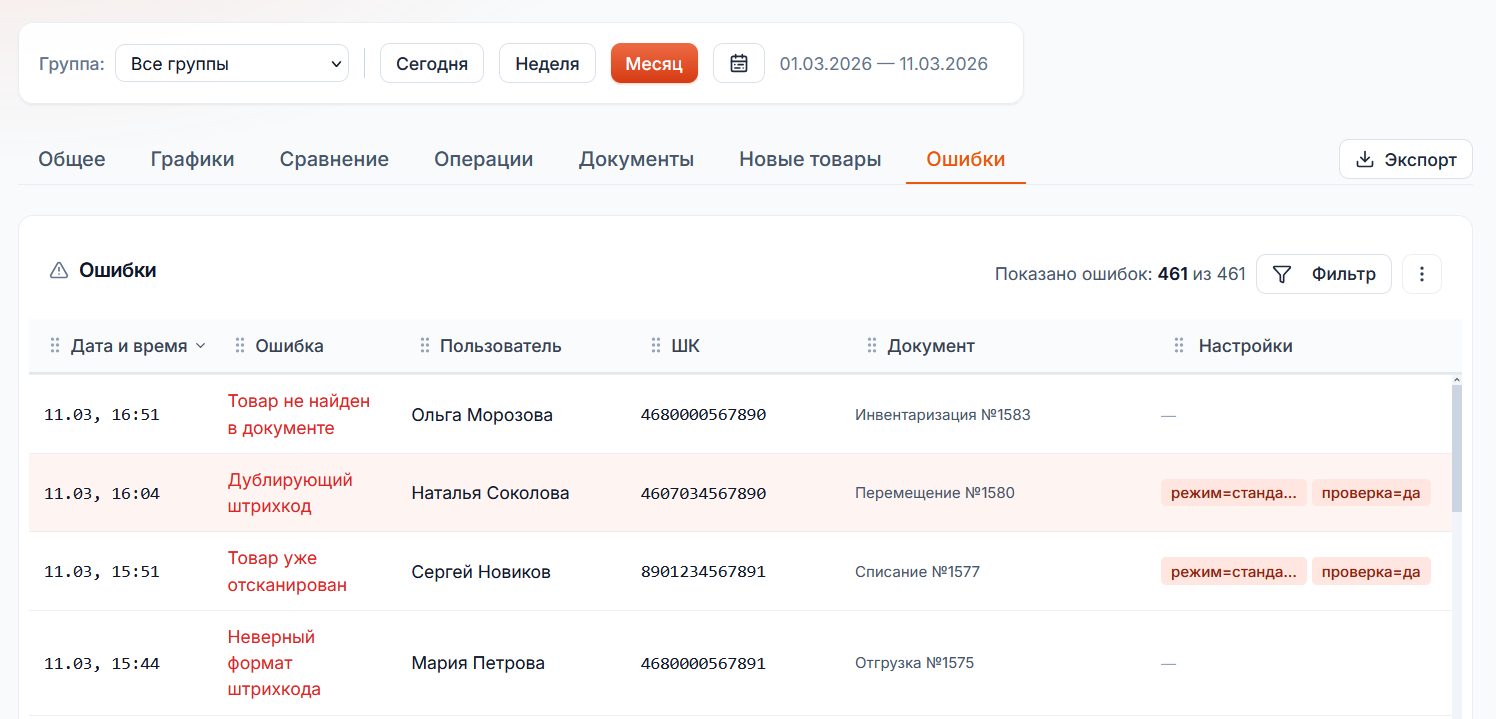
Task: Select user Наталья Соколова
Action: 490,493
